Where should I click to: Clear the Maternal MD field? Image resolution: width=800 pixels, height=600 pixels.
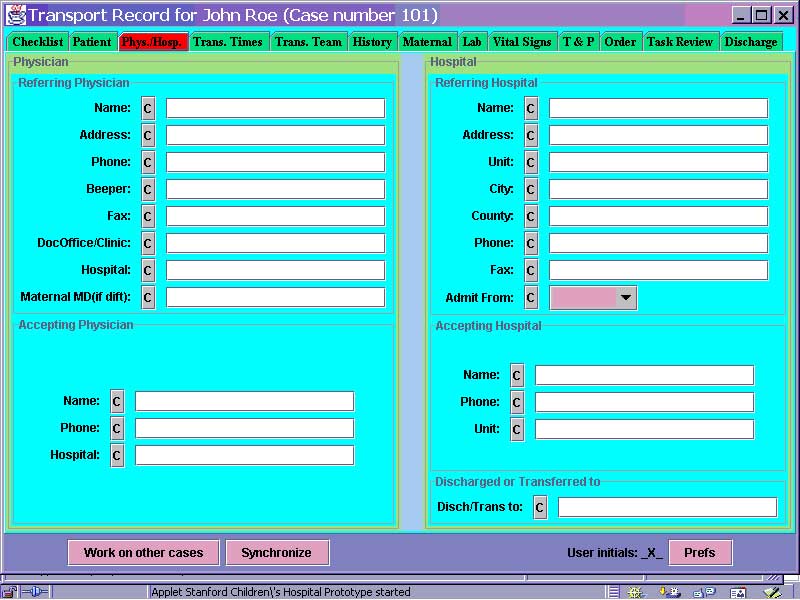tap(147, 296)
